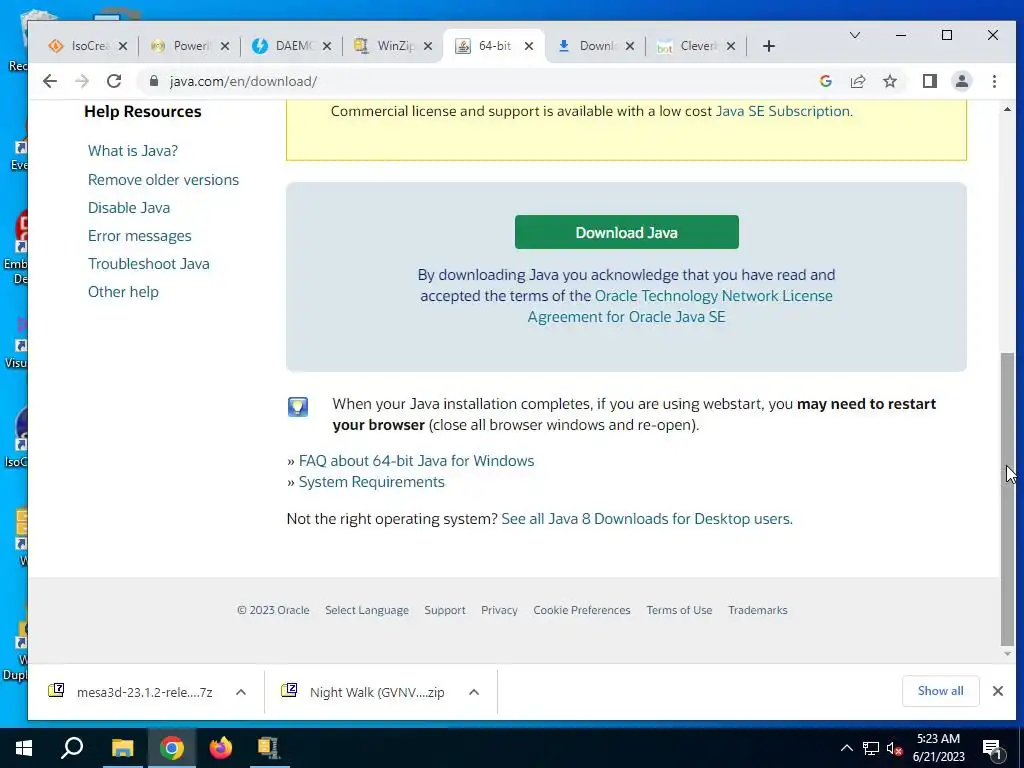Open the Error messages help link
Viewport: 1024px width, 768px height.
click(x=140, y=236)
